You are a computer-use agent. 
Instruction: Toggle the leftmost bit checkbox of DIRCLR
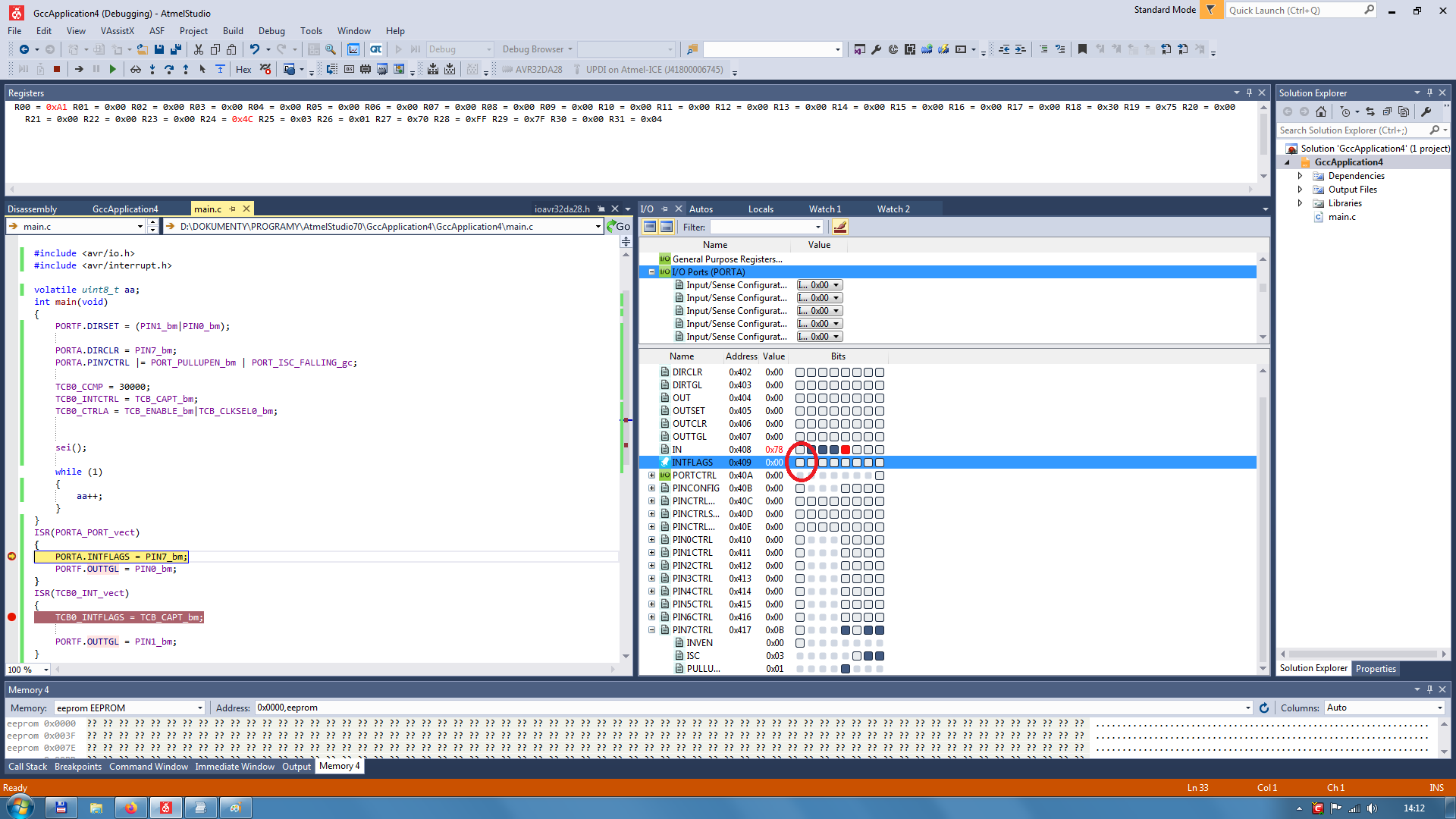pyautogui.click(x=800, y=372)
